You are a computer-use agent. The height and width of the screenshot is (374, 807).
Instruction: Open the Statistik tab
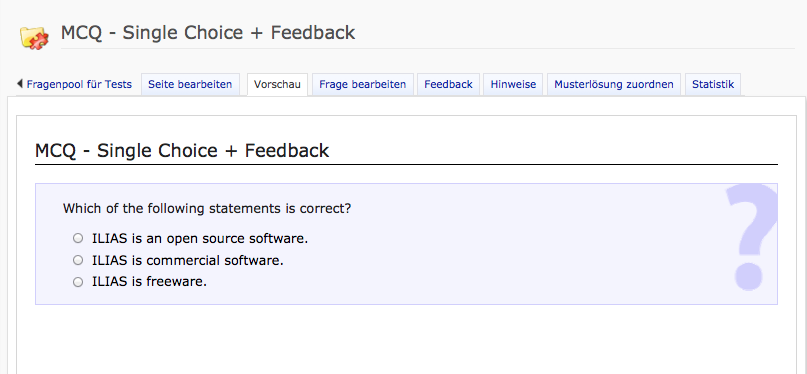pyautogui.click(x=713, y=84)
